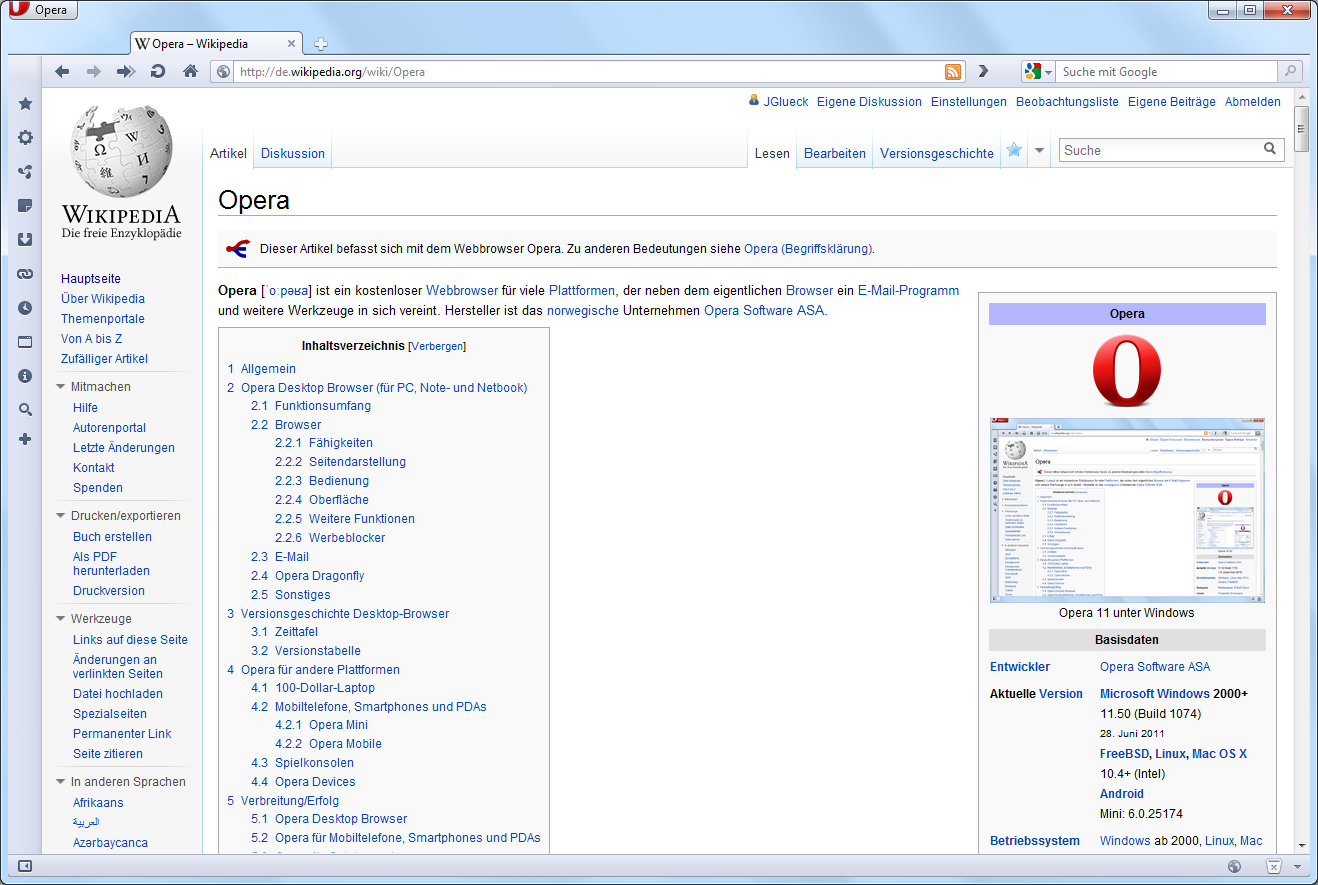This screenshot has height=885, width=1318.
Task: Jump to section 4.2.1 Opera Mini
Action: (321, 725)
